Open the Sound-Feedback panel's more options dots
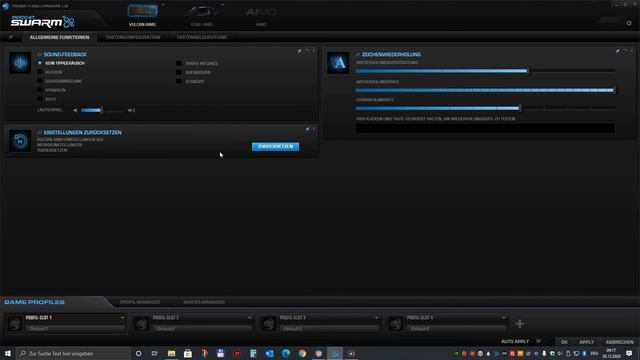 coord(314,51)
